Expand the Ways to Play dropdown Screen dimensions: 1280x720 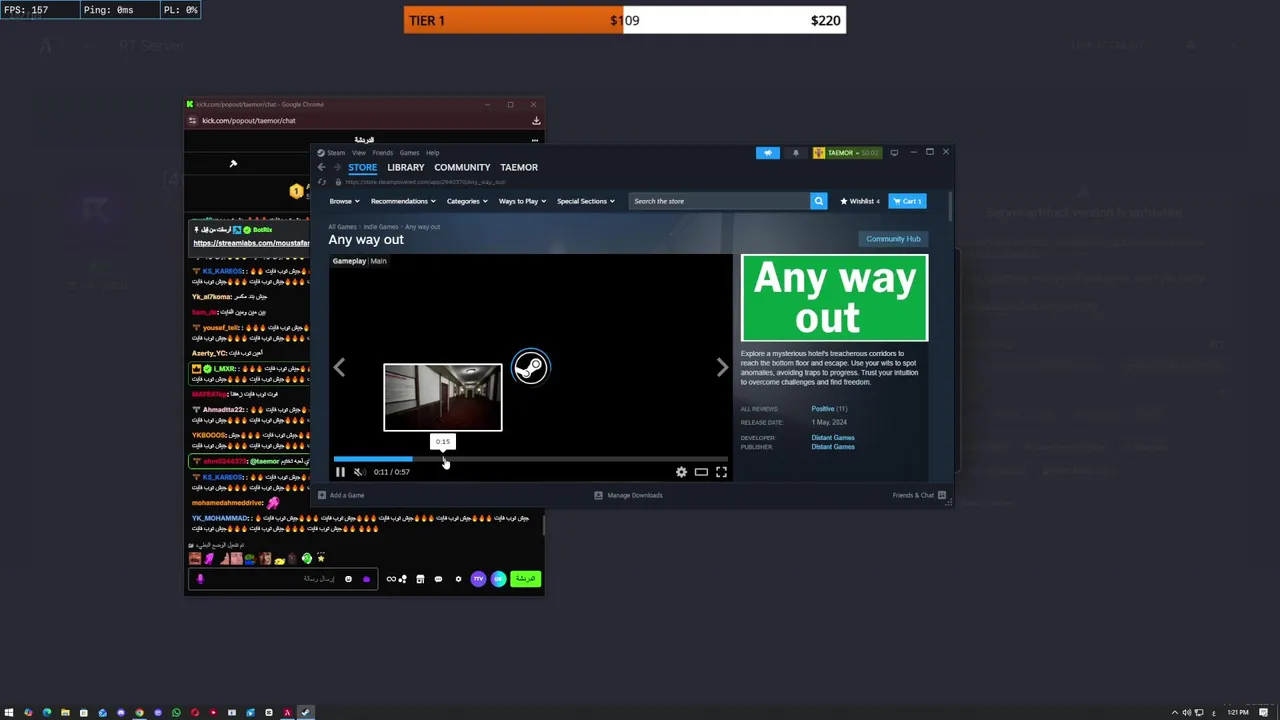click(522, 201)
